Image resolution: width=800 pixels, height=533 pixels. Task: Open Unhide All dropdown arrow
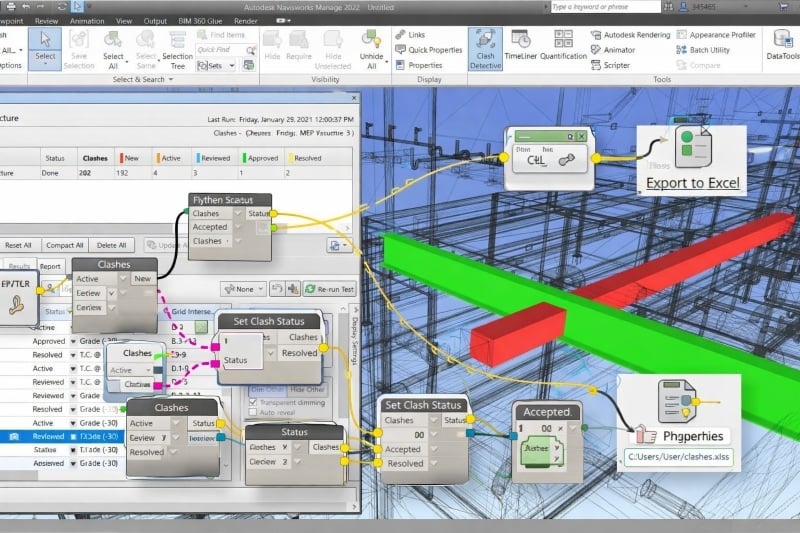point(386,62)
